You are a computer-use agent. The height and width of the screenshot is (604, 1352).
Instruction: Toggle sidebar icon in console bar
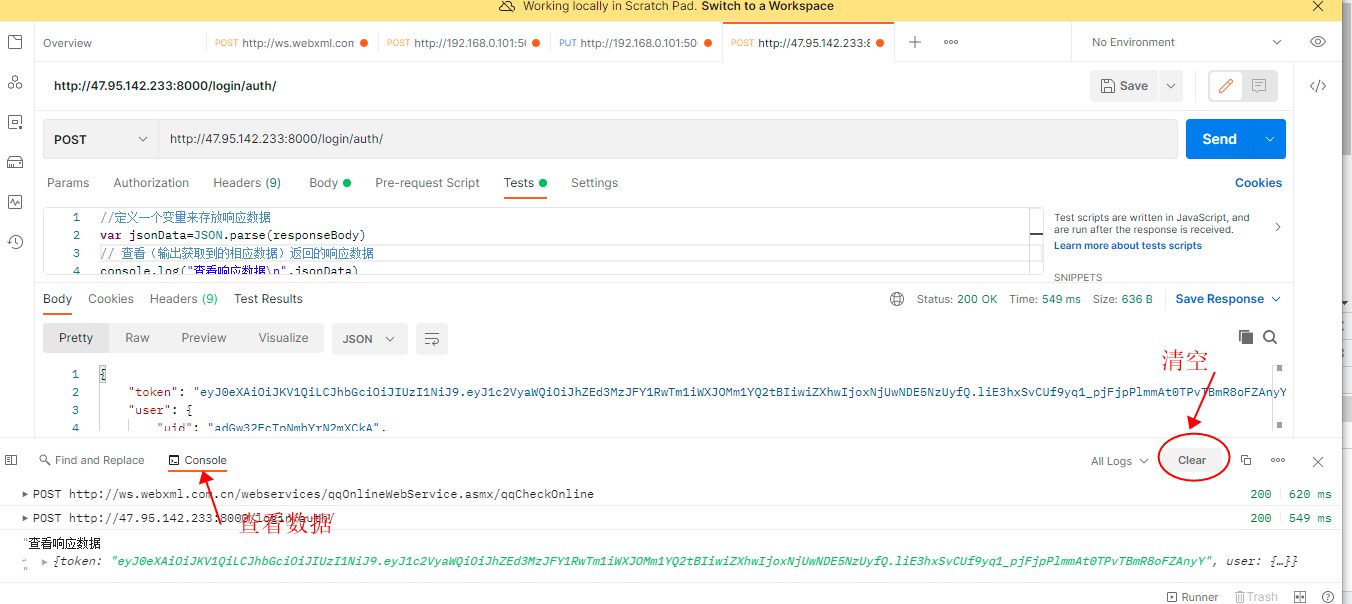click(x=11, y=460)
